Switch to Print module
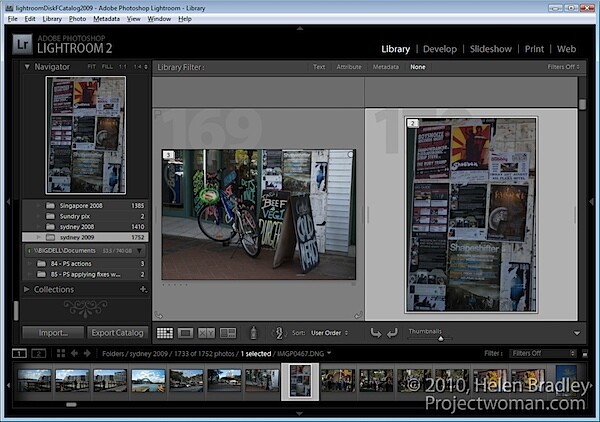This screenshot has height=422, width=600. pyautogui.click(x=534, y=49)
